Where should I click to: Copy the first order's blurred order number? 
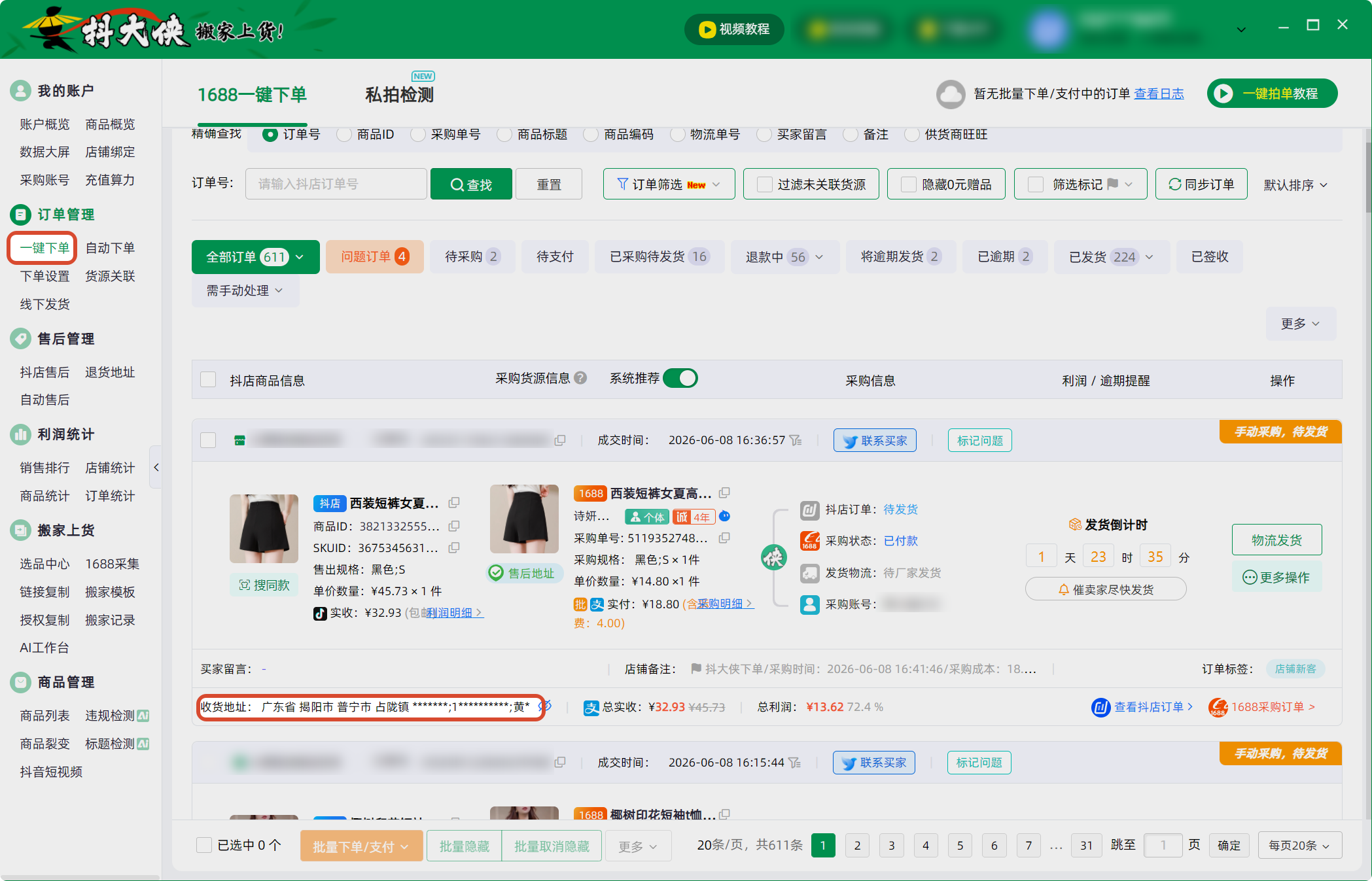click(560, 440)
